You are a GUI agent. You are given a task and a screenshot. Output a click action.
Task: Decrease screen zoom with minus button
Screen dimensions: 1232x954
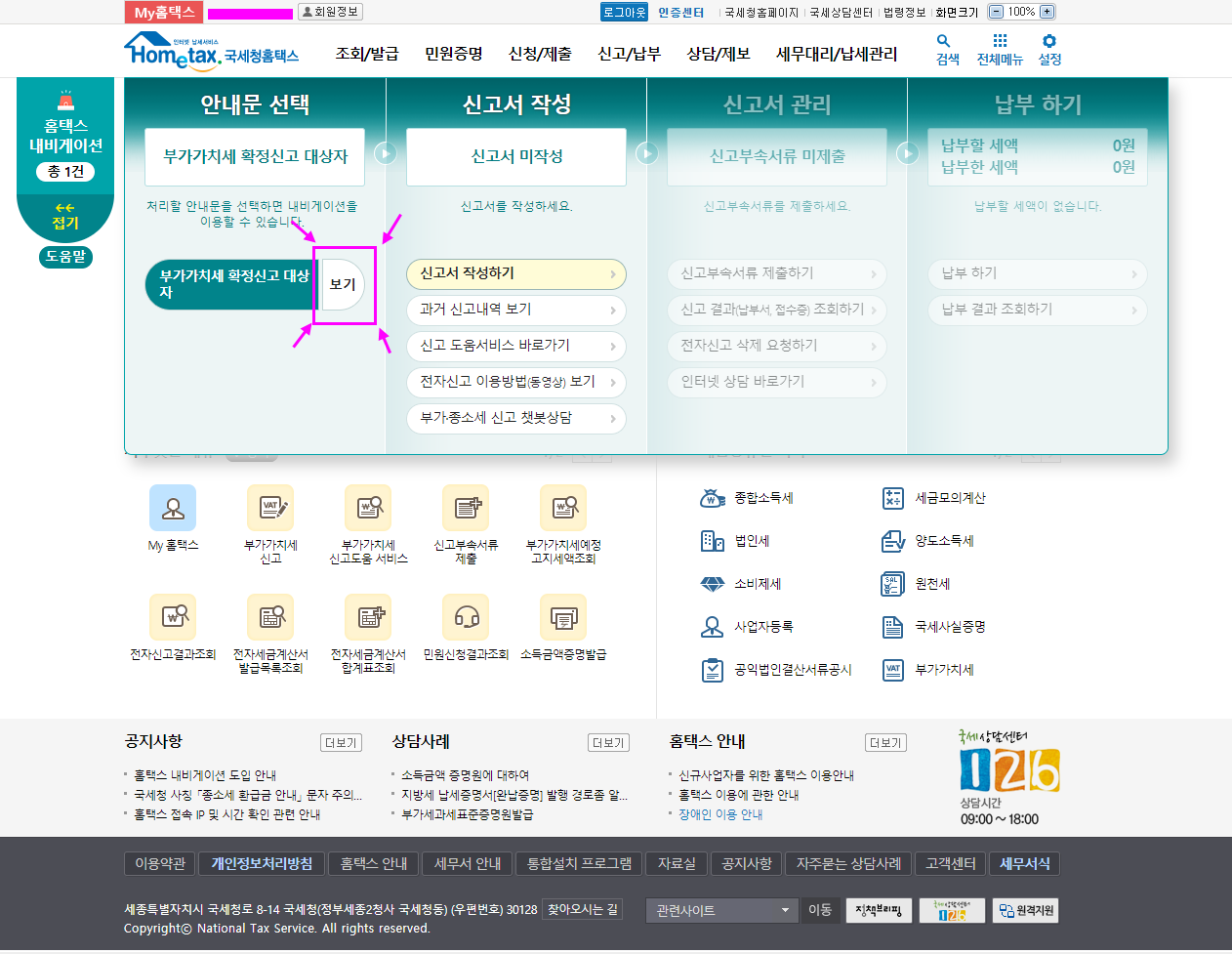pyautogui.click(x=996, y=12)
